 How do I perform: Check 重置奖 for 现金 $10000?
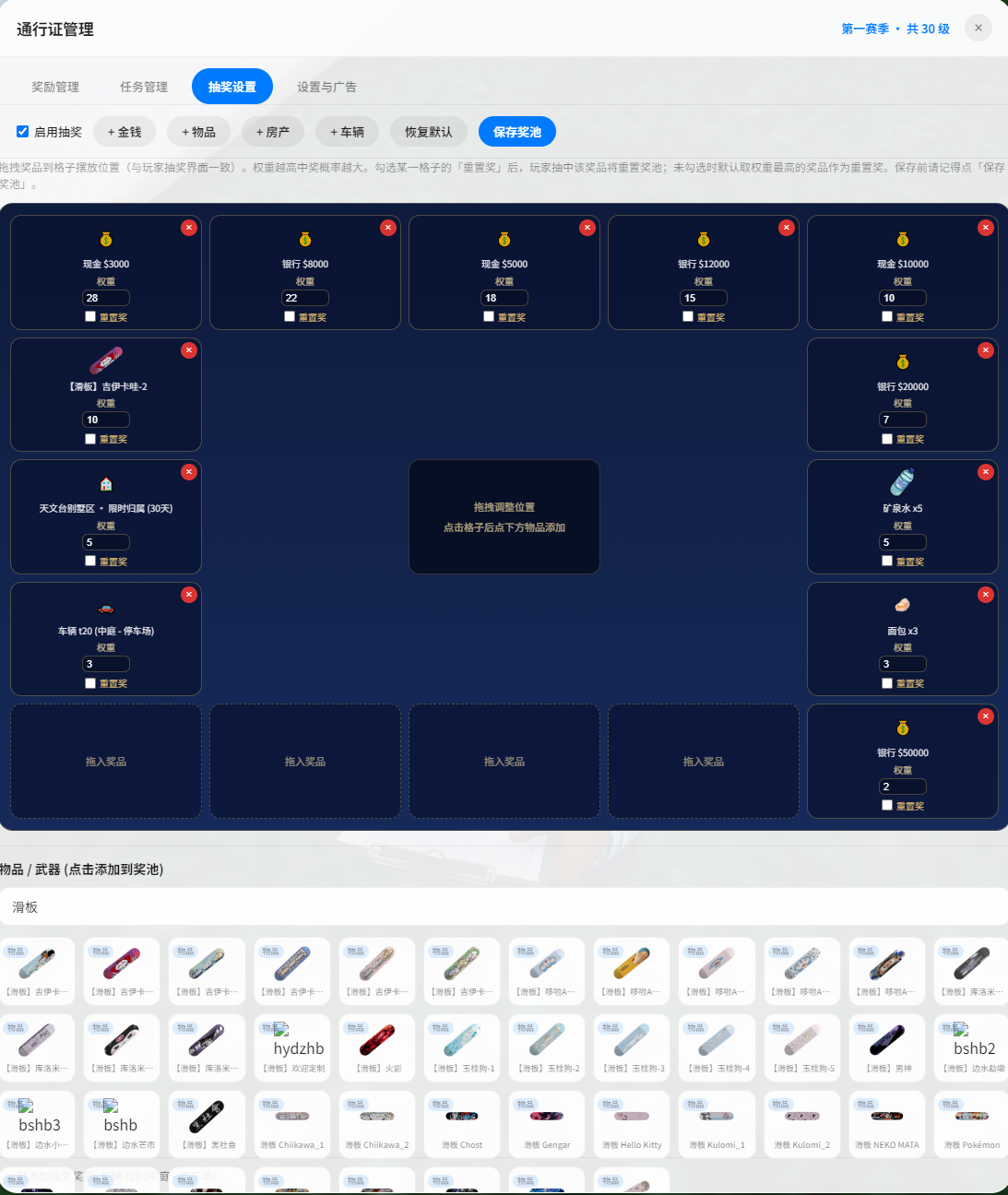tap(887, 316)
